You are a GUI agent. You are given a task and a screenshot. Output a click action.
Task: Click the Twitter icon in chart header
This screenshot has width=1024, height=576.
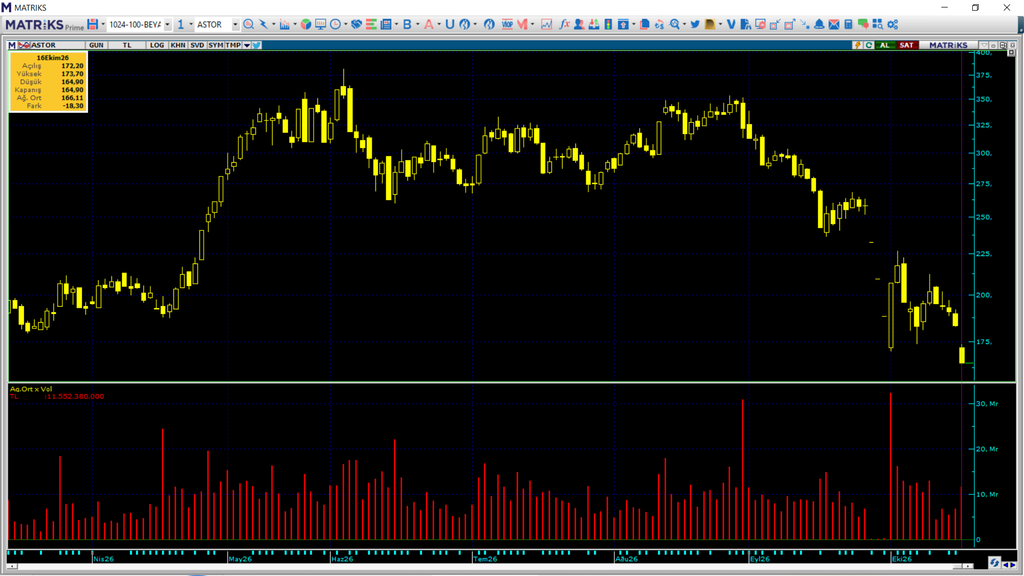[x=257, y=45]
